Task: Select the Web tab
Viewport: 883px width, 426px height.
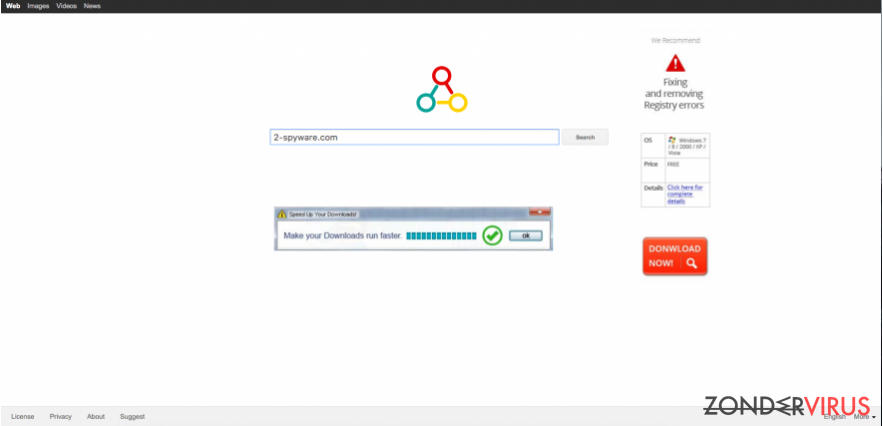Action: [x=13, y=6]
